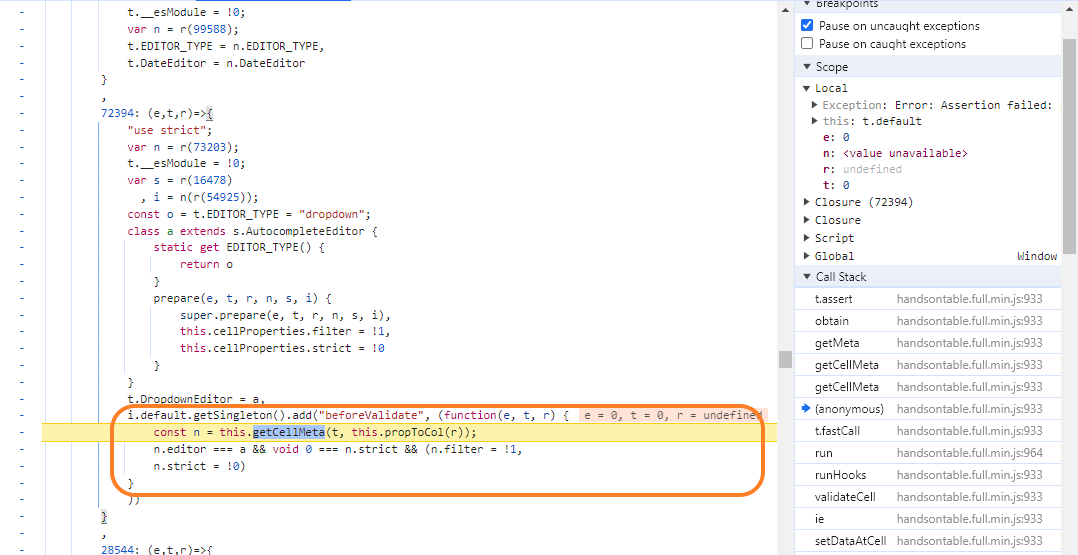1078x555 pixels.
Task: Expand the Global scope
Action: tap(807, 256)
